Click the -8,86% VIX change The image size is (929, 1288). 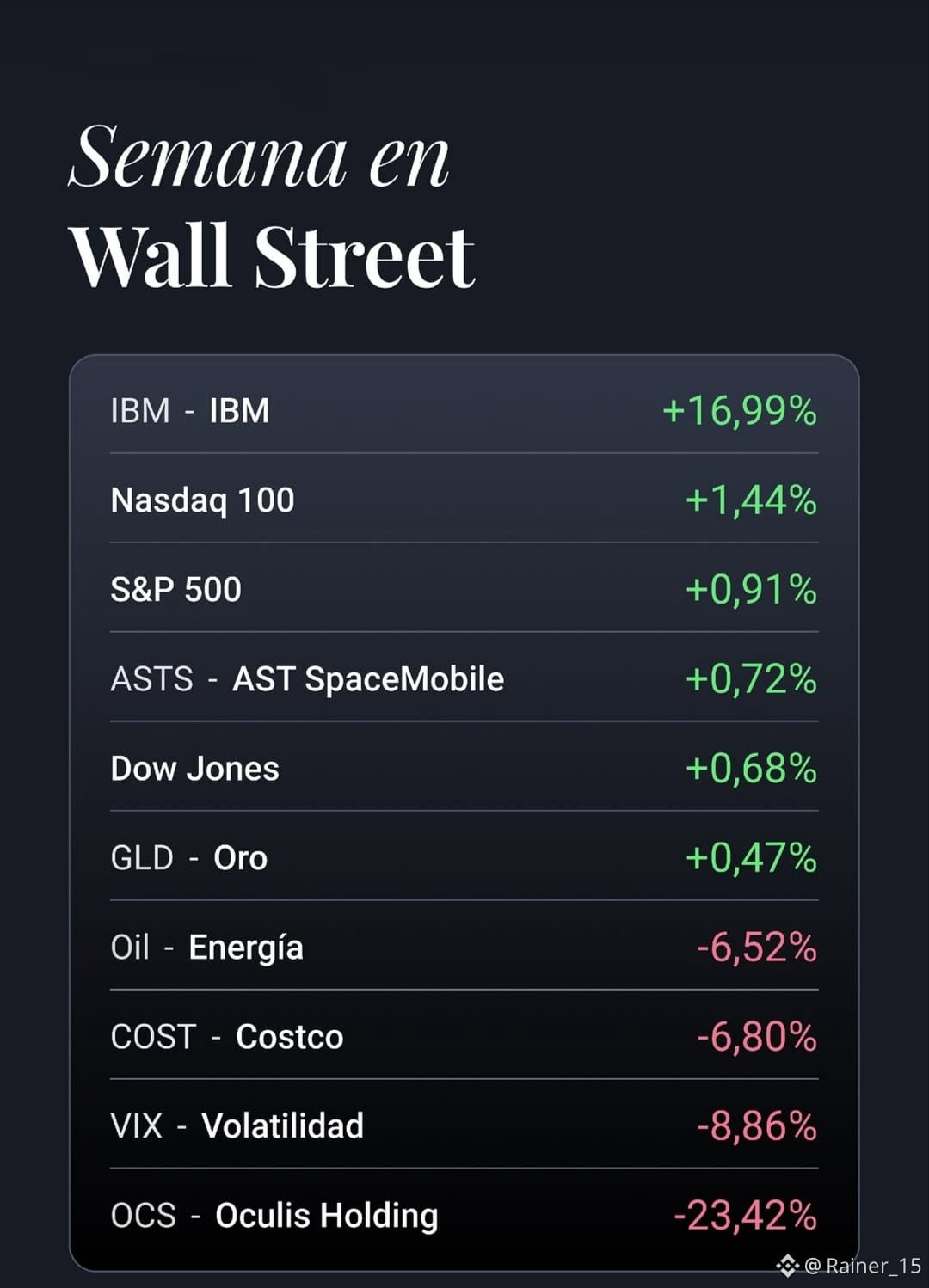(x=757, y=1125)
